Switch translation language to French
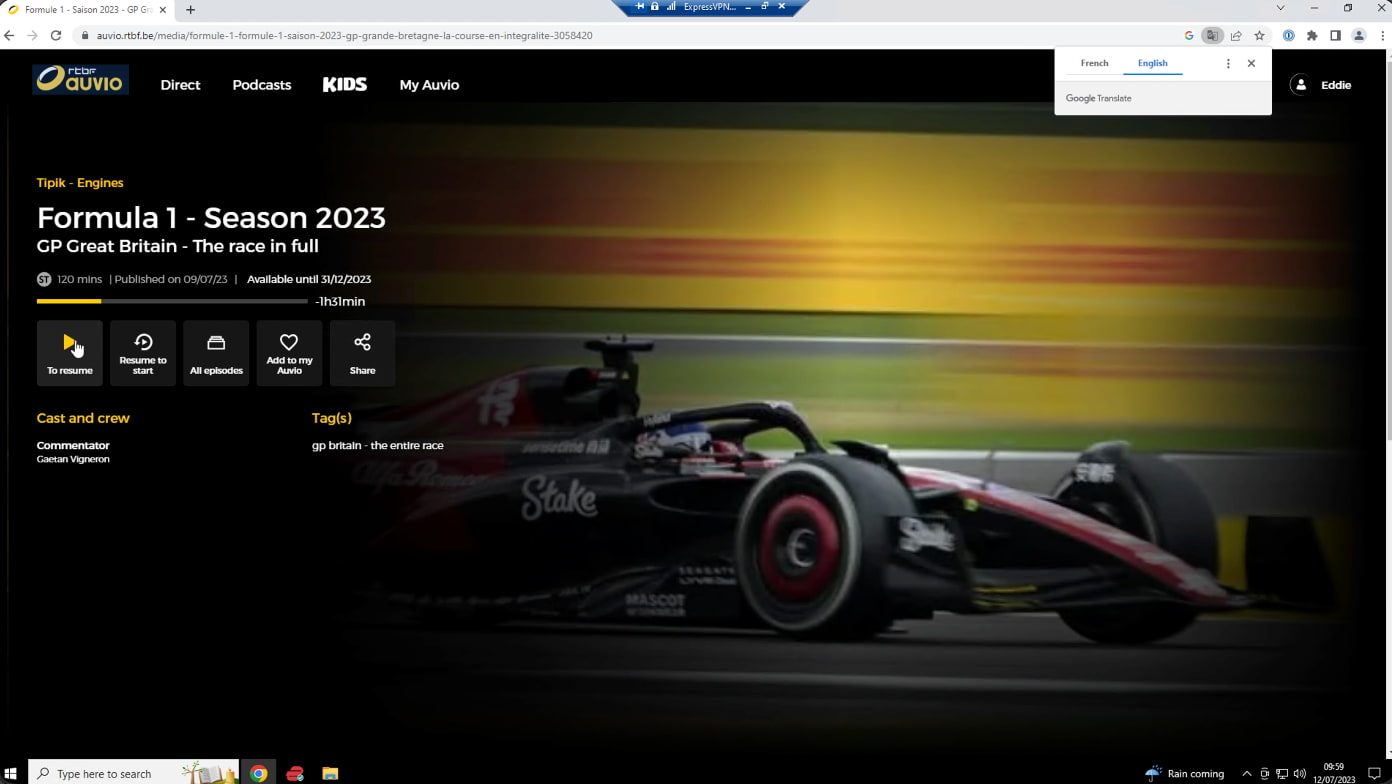This screenshot has width=1392, height=784. click(1093, 62)
